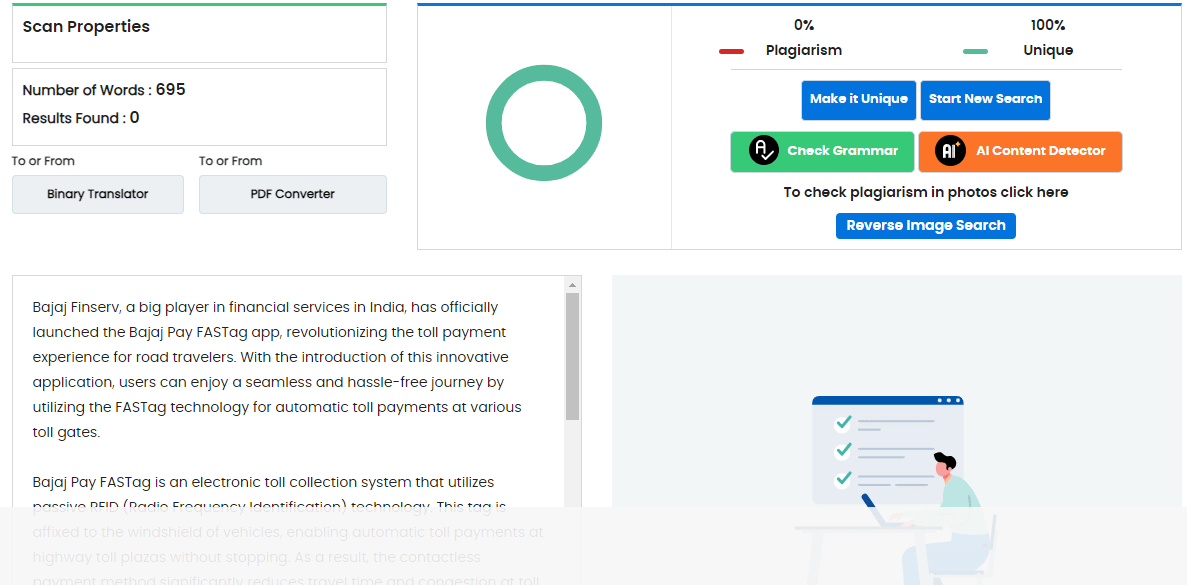Launch Reverse Image Search
1187x585 pixels.
click(x=925, y=226)
